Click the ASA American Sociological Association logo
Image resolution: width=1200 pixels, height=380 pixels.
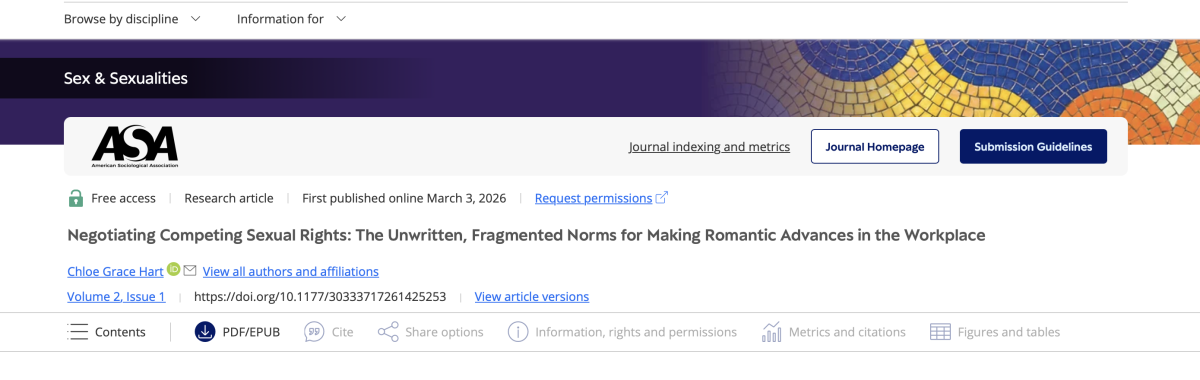pos(134,146)
